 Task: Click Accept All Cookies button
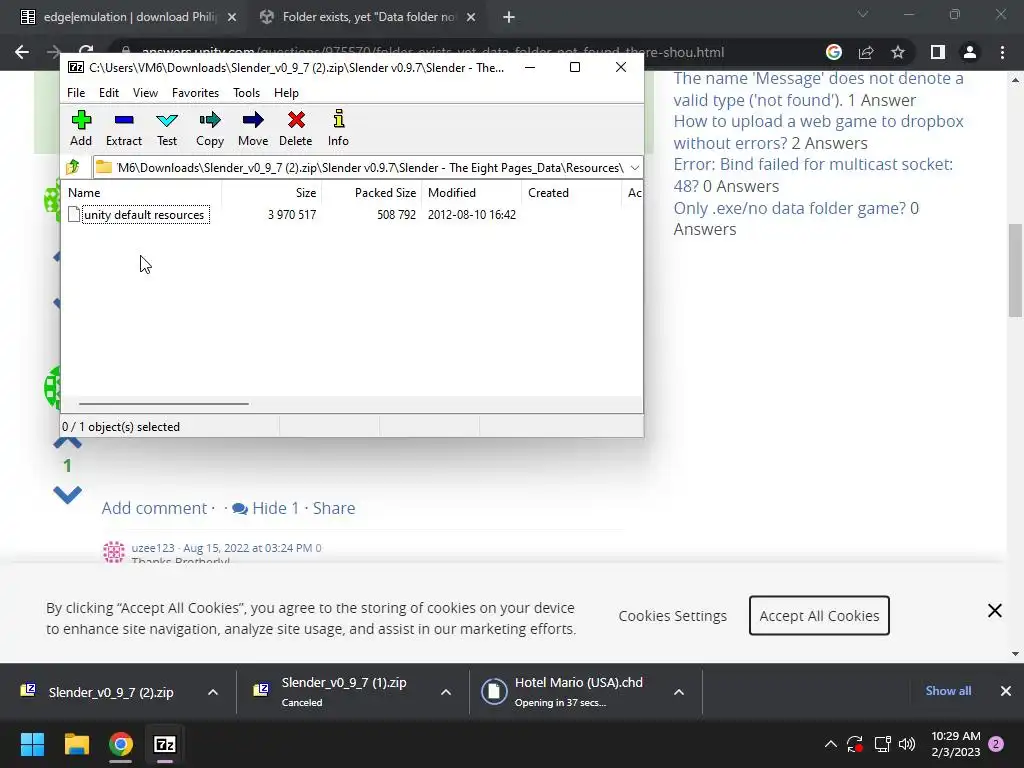tap(819, 615)
